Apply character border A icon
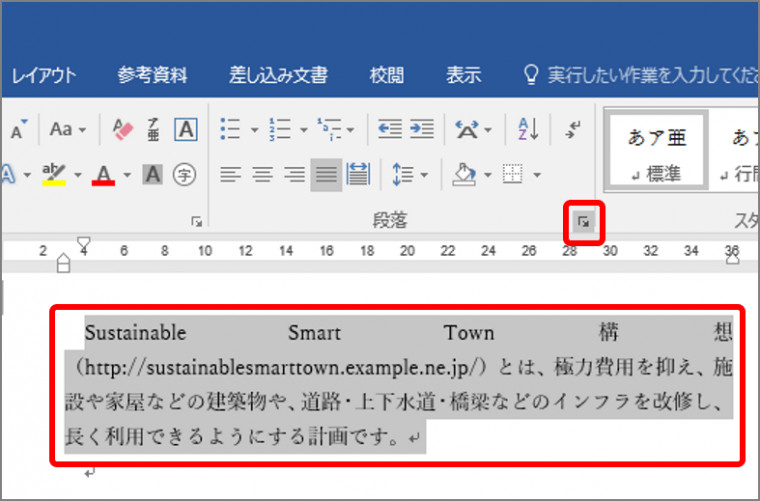Image resolution: width=760 pixels, height=501 pixels. [x=186, y=129]
